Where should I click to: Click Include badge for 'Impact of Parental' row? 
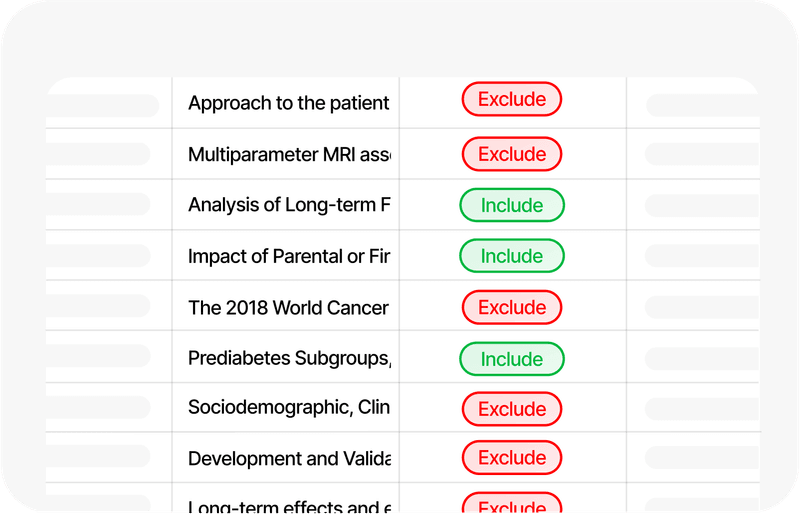[511, 256]
